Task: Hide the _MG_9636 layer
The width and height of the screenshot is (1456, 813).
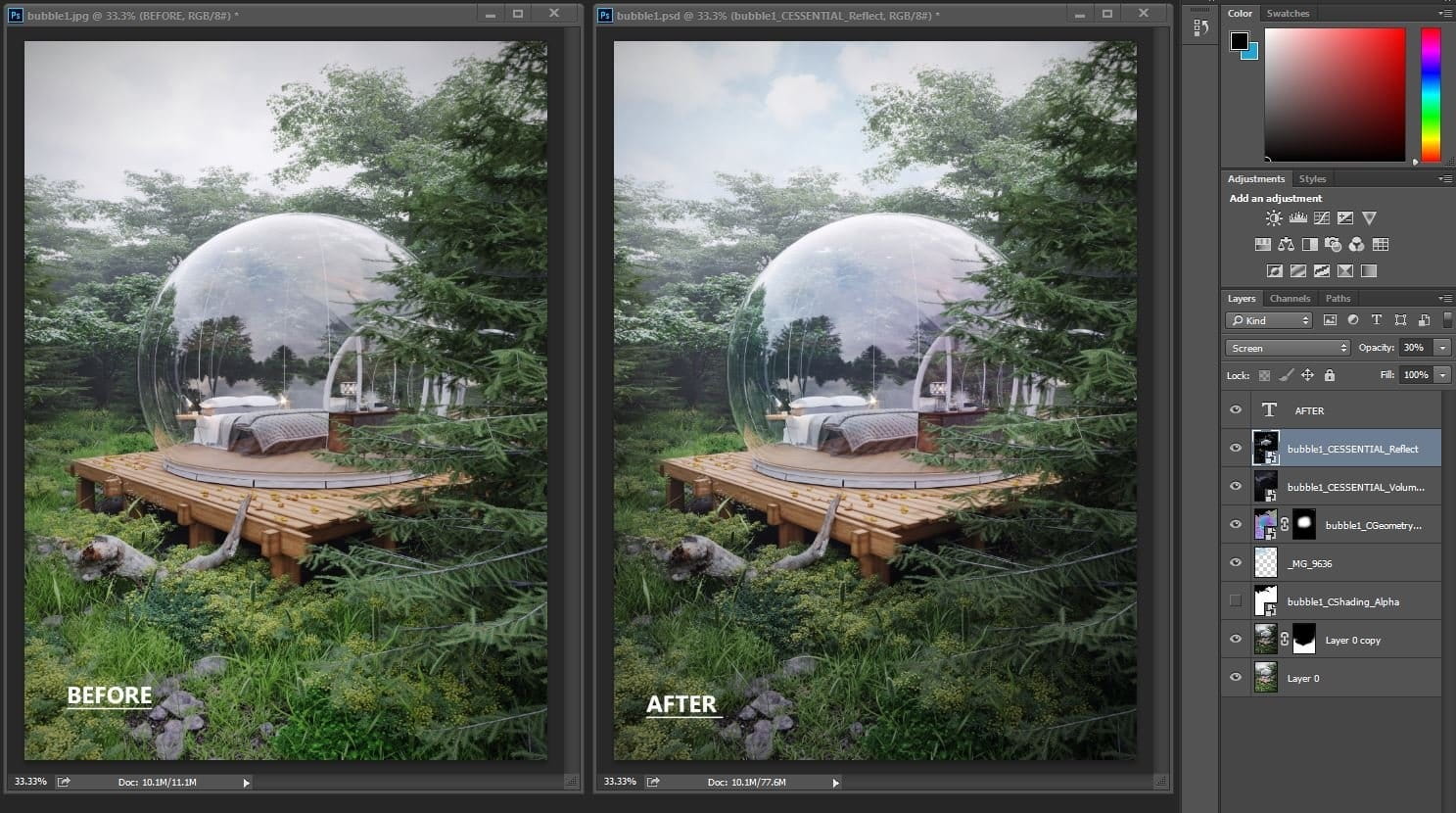Action: click(x=1236, y=563)
